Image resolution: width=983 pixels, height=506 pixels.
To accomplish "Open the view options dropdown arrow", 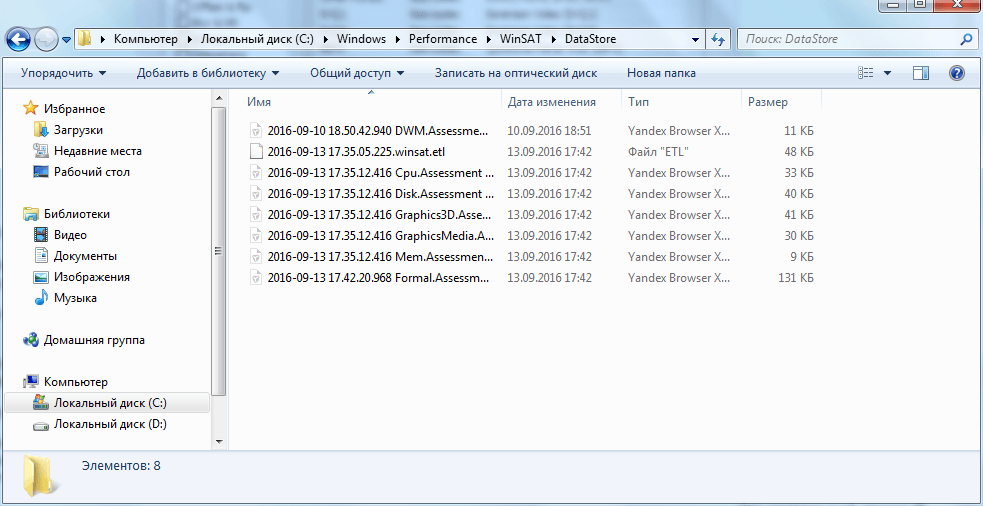I will click(887, 73).
